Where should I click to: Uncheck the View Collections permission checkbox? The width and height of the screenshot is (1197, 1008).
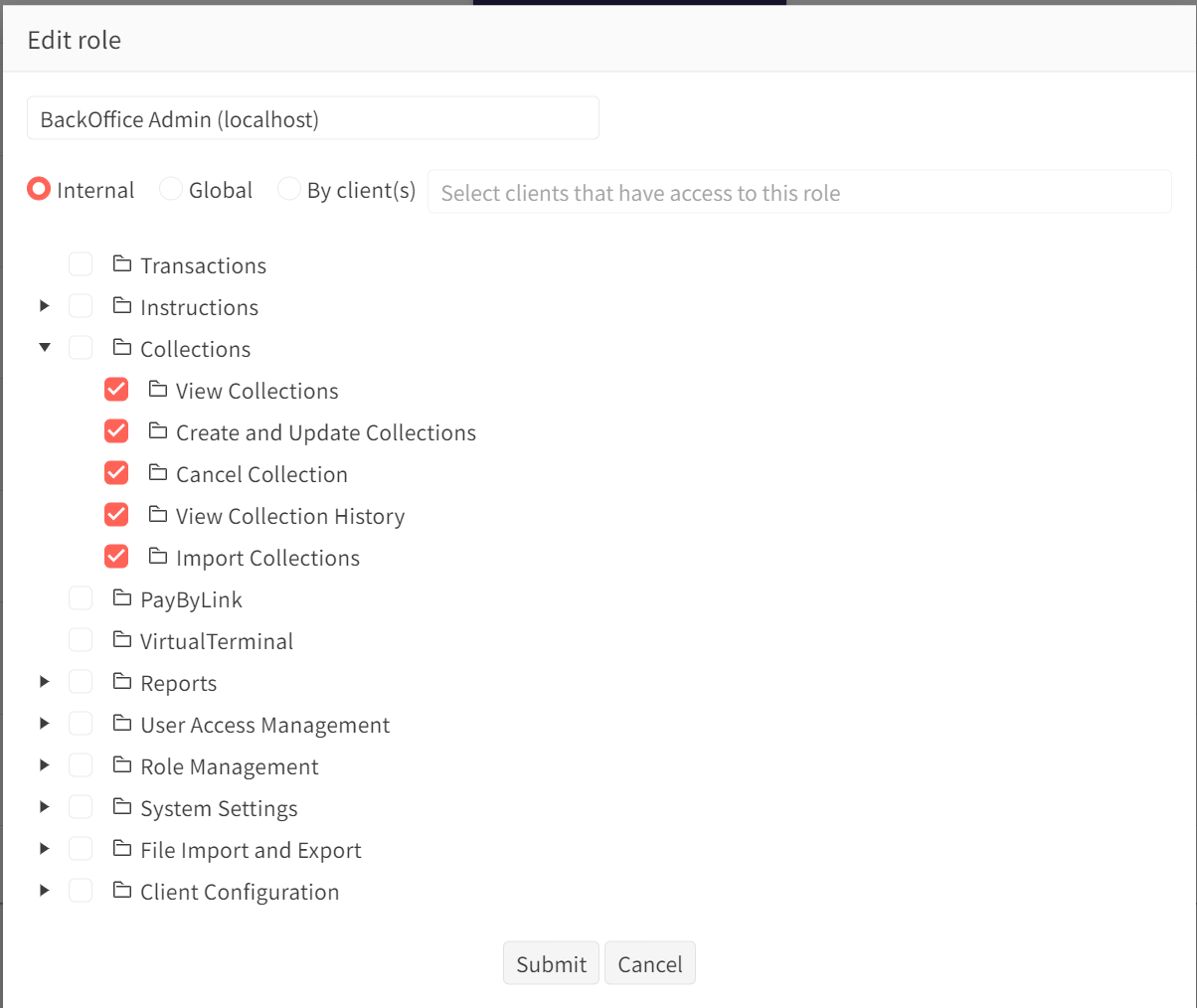(x=116, y=390)
